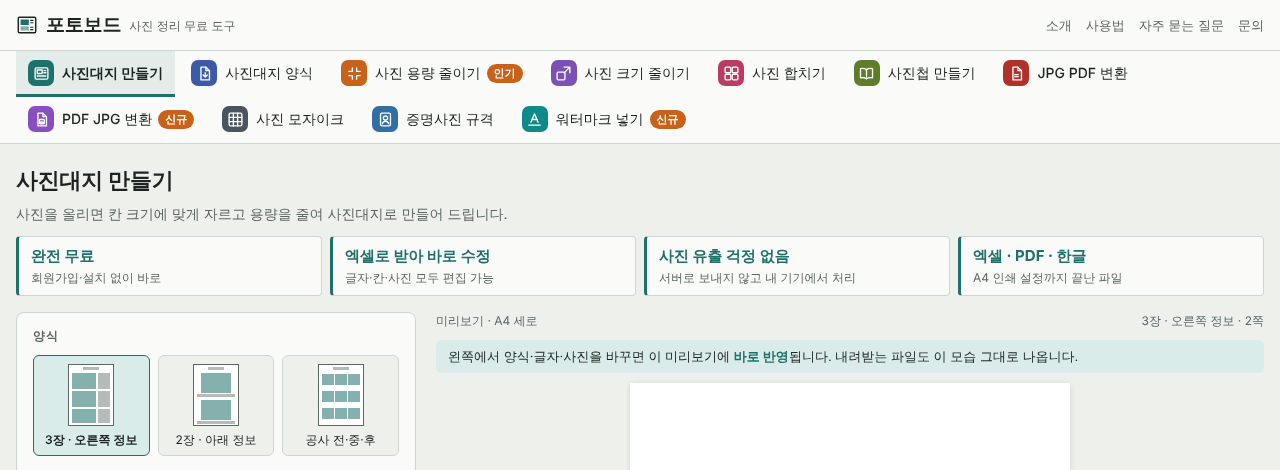Click the 사진 유출 걱정 없음 card

[797, 266]
